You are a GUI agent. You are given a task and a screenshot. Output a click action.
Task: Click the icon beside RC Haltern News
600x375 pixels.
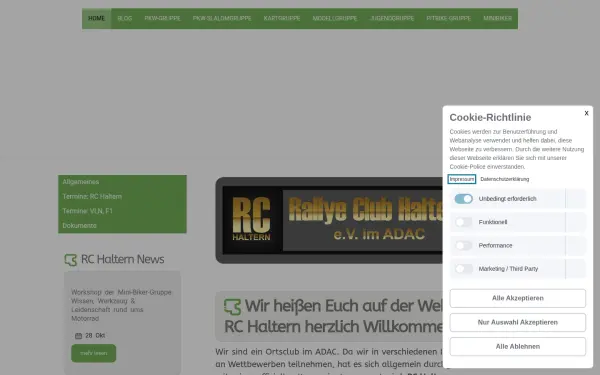[x=71, y=260]
